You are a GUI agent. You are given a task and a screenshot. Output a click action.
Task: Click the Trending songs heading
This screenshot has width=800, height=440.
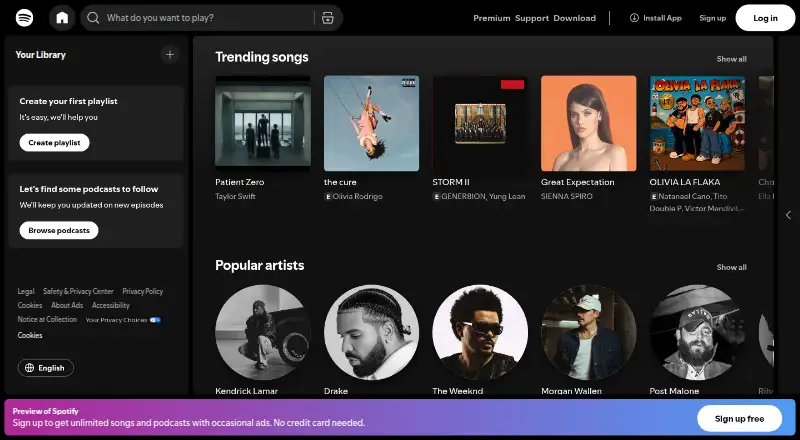click(x=262, y=57)
